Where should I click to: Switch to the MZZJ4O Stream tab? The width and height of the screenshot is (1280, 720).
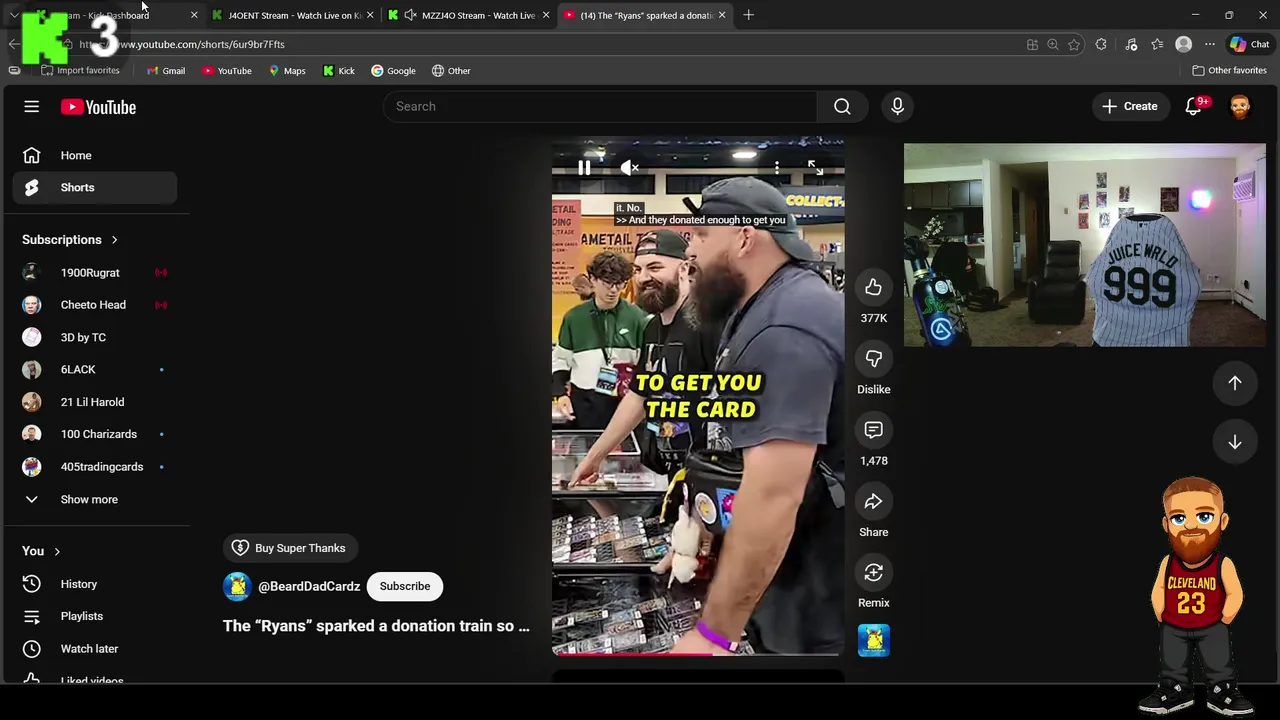[469, 15]
